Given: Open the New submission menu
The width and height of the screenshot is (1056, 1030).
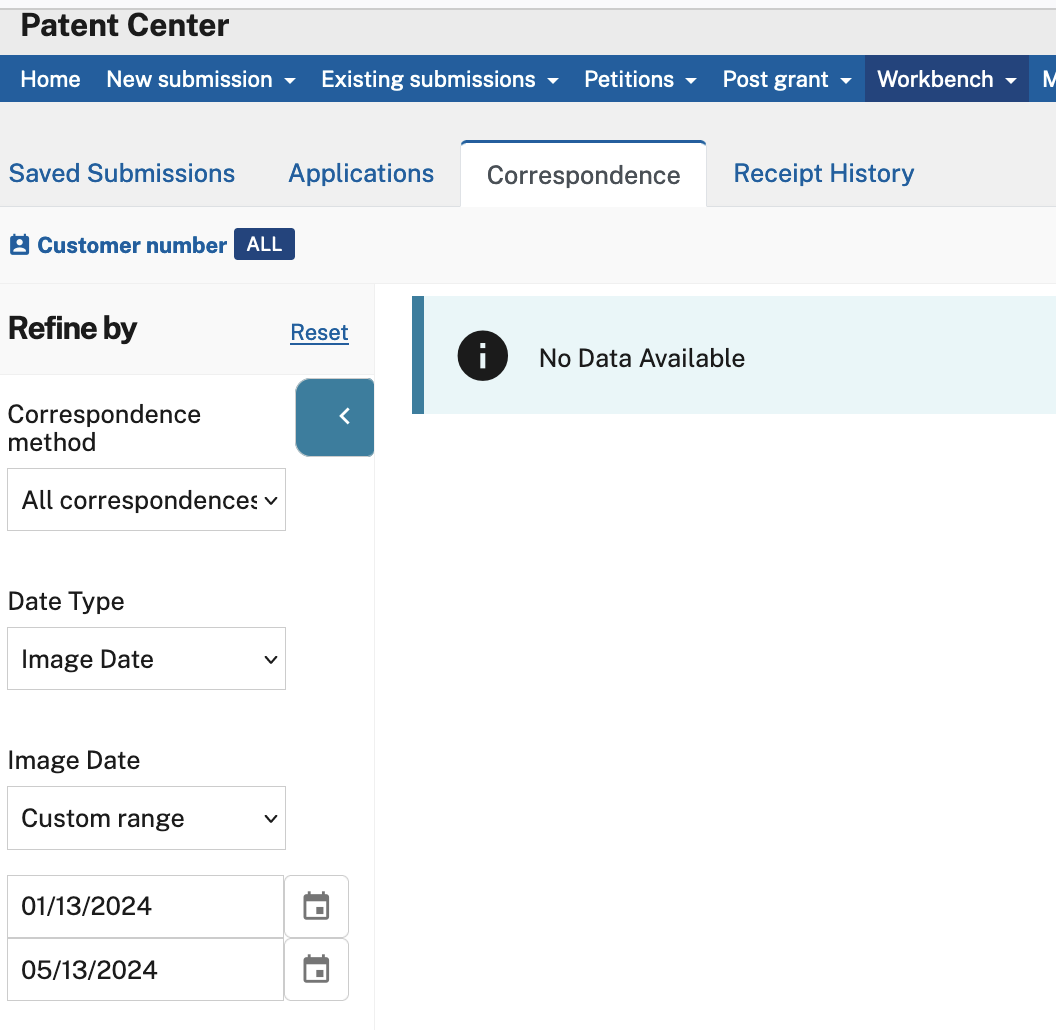Looking at the screenshot, I should (201, 79).
